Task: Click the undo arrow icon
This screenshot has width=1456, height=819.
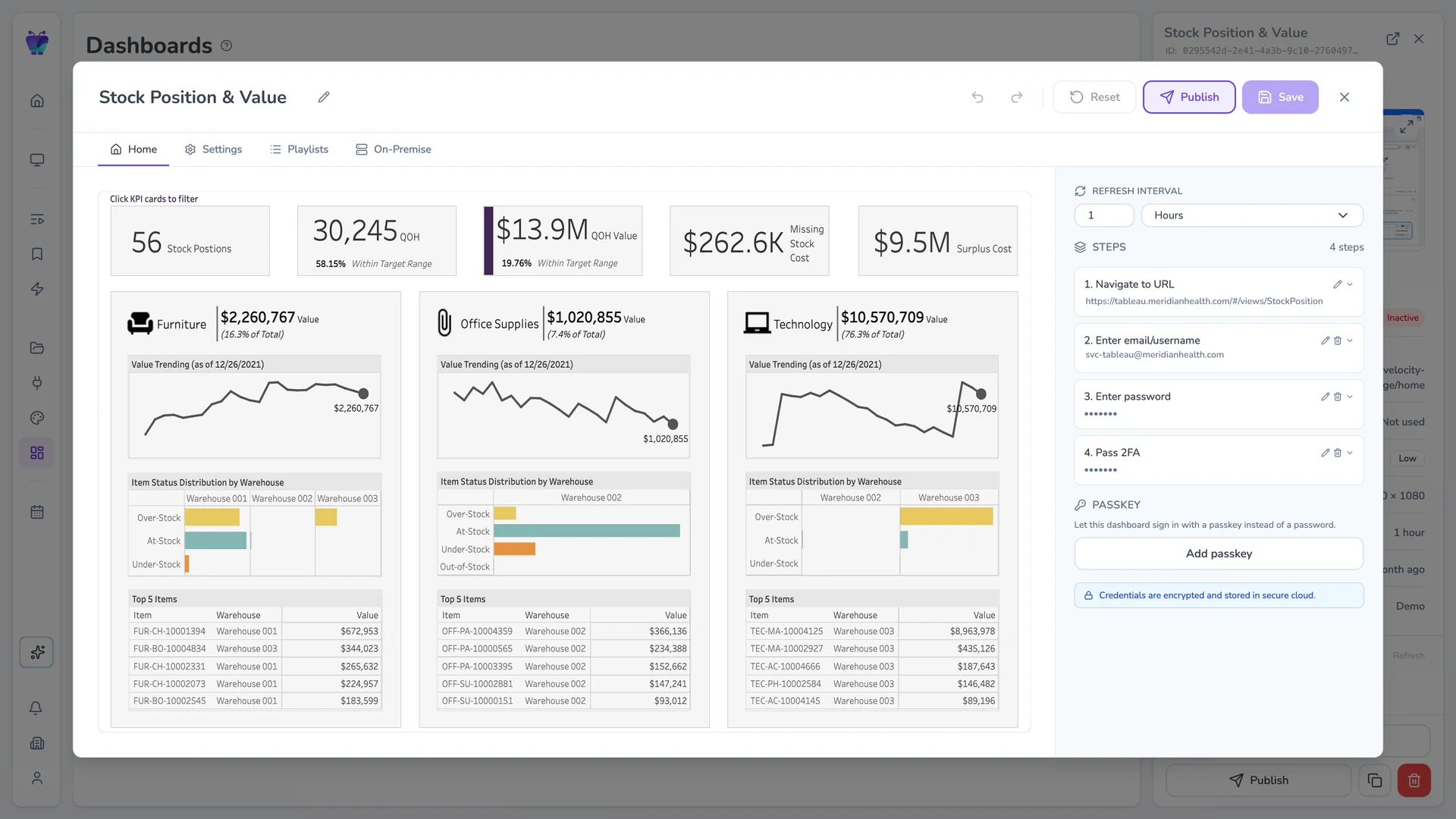Action: point(977,97)
